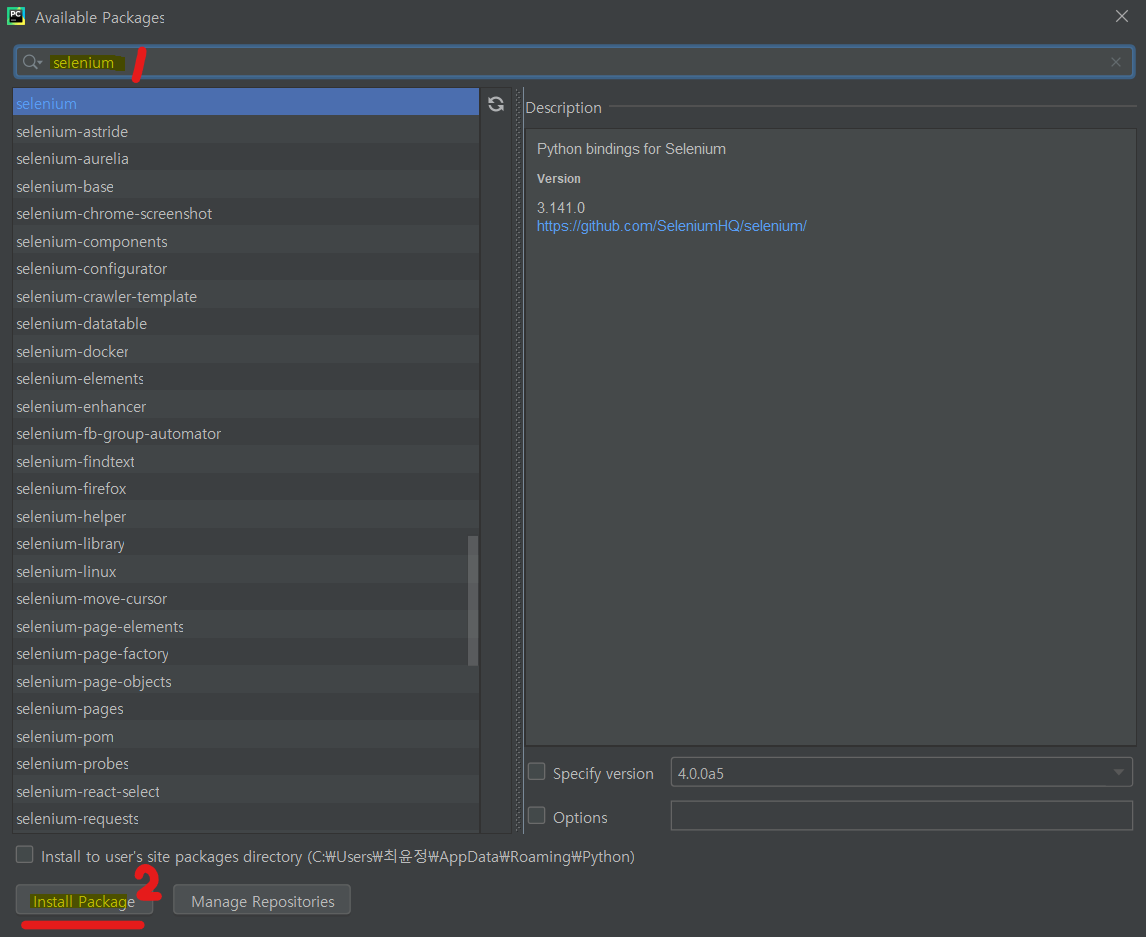This screenshot has height=937, width=1146.
Task: Open the version dropdown showing 4.0.0a5
Action: (901, 773)
